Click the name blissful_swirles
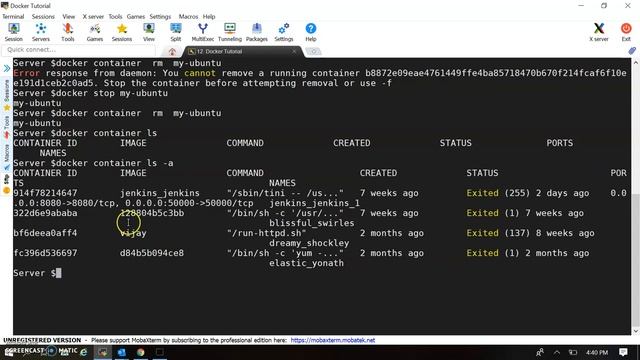 311,223
